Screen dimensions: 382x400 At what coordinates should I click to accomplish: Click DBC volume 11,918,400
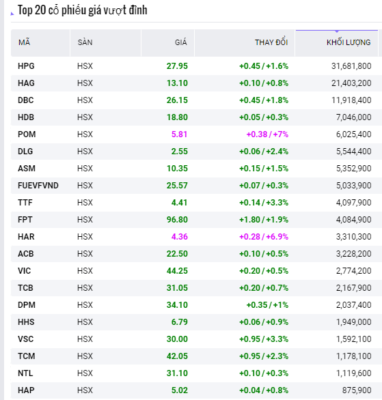pyautogui.click(x=351, y=100)
